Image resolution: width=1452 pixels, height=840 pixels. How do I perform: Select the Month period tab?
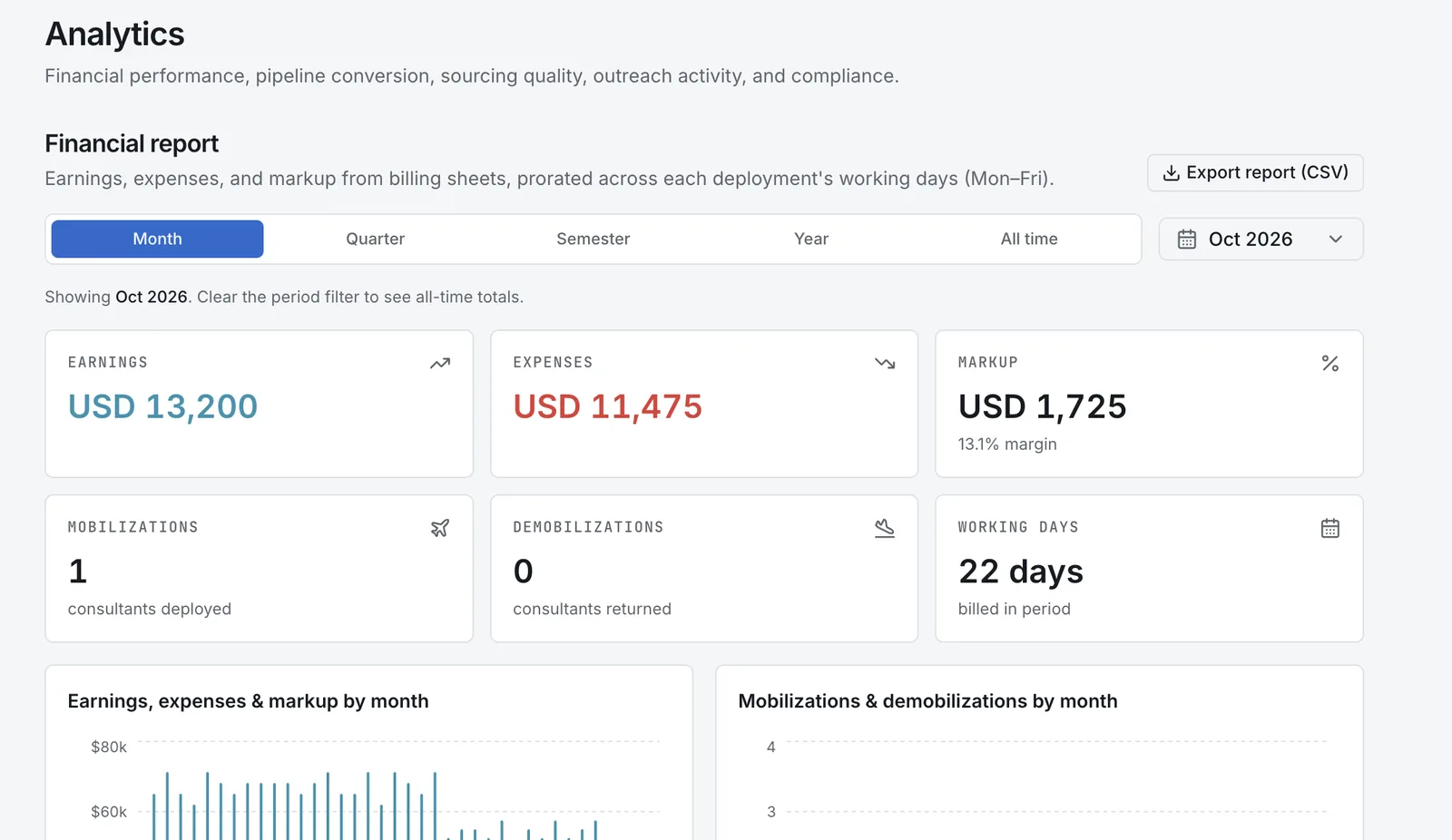157,239
